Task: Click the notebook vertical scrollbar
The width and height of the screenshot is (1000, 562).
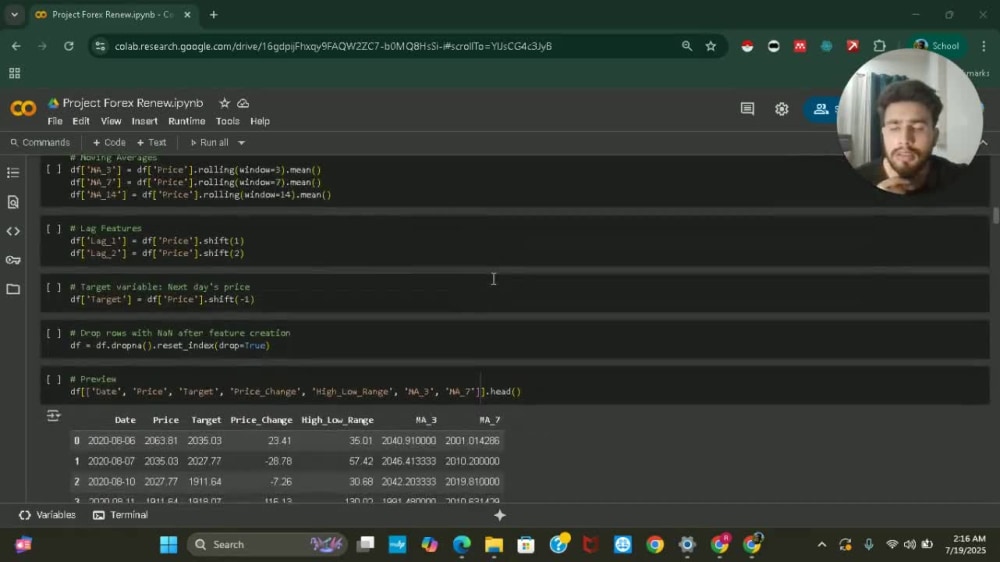Action: click(996, 215)
